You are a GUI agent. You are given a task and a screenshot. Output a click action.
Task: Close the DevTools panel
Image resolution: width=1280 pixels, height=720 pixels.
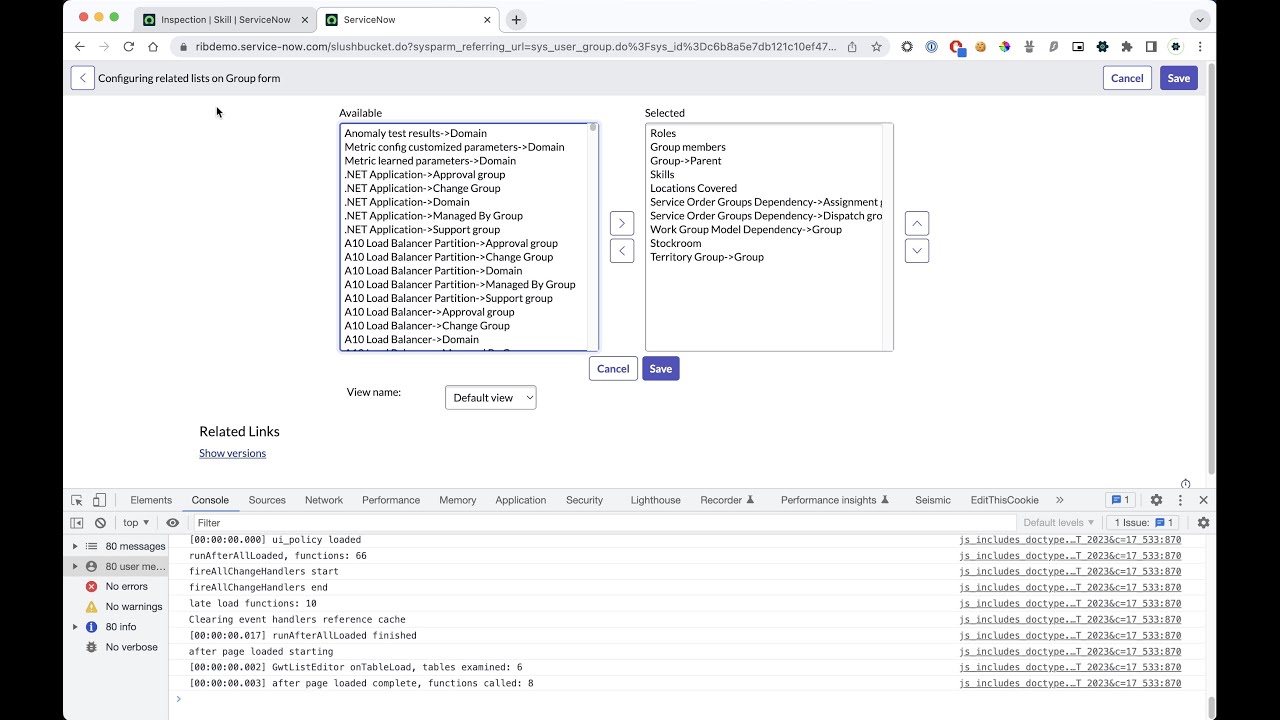point(1203,500)
